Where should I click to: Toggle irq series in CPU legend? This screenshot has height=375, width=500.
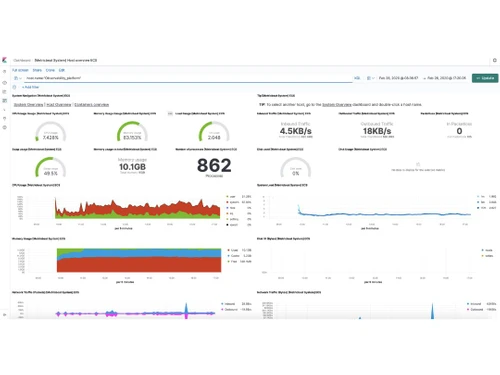pos(232,214)
